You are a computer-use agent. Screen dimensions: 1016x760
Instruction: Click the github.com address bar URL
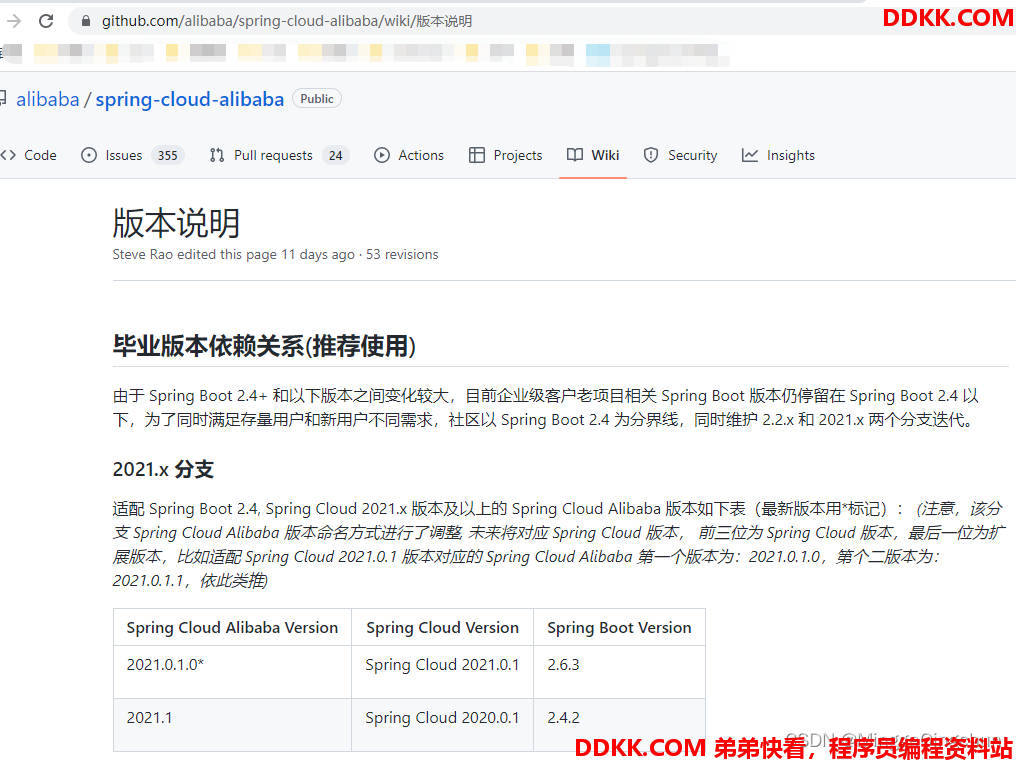pos(286,21)
